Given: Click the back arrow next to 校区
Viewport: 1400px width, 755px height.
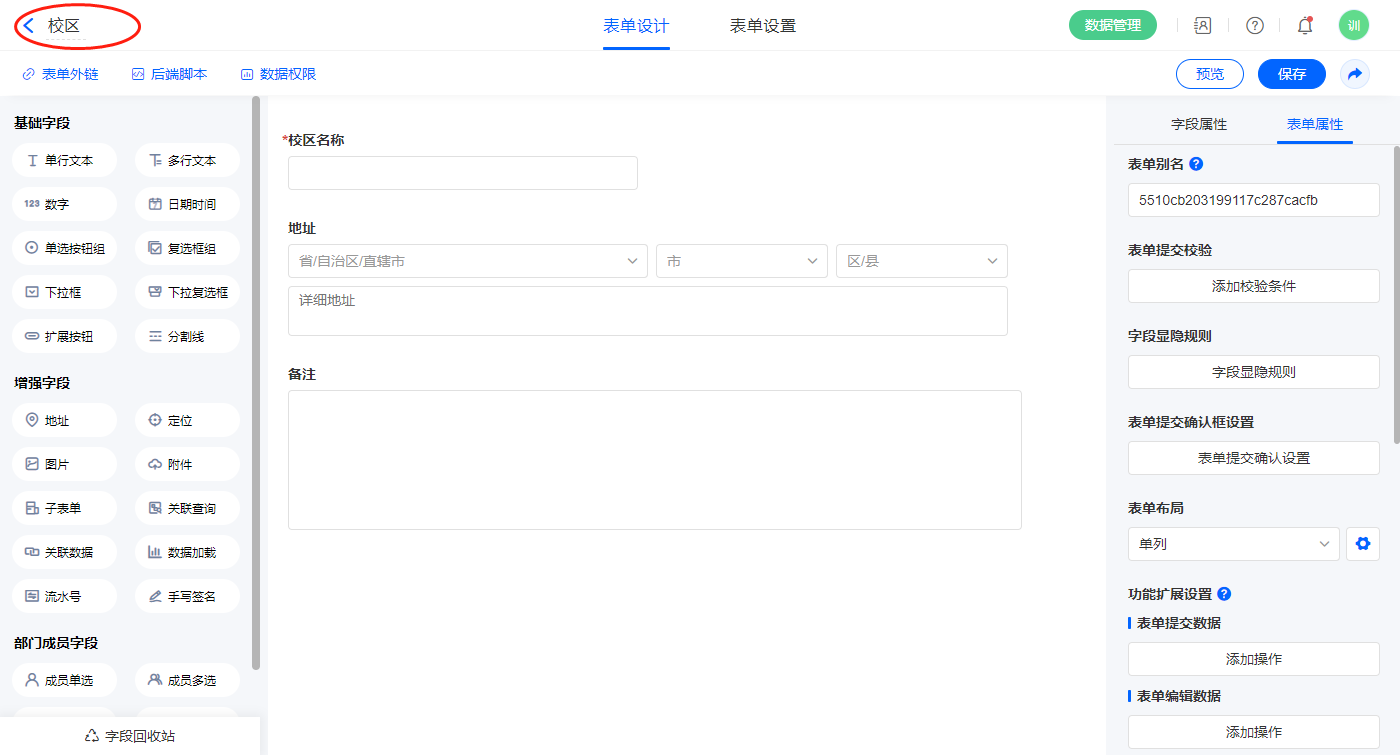Looking at the screenshot, I should pyautogui.click(x=29, y=26).
